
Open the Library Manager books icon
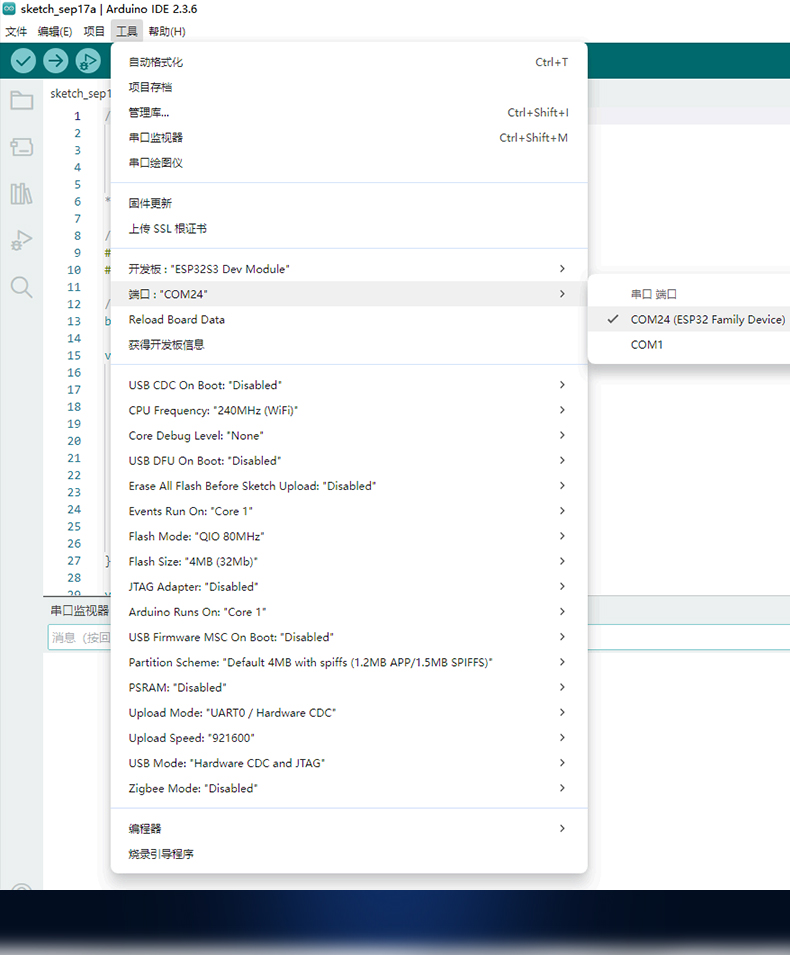(x=21, y=193)
